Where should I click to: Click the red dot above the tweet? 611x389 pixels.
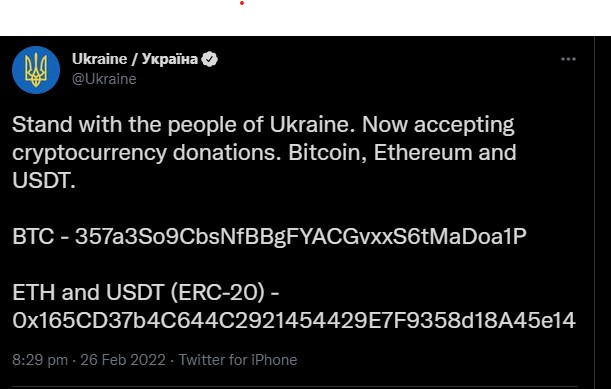tap(242, 3)
